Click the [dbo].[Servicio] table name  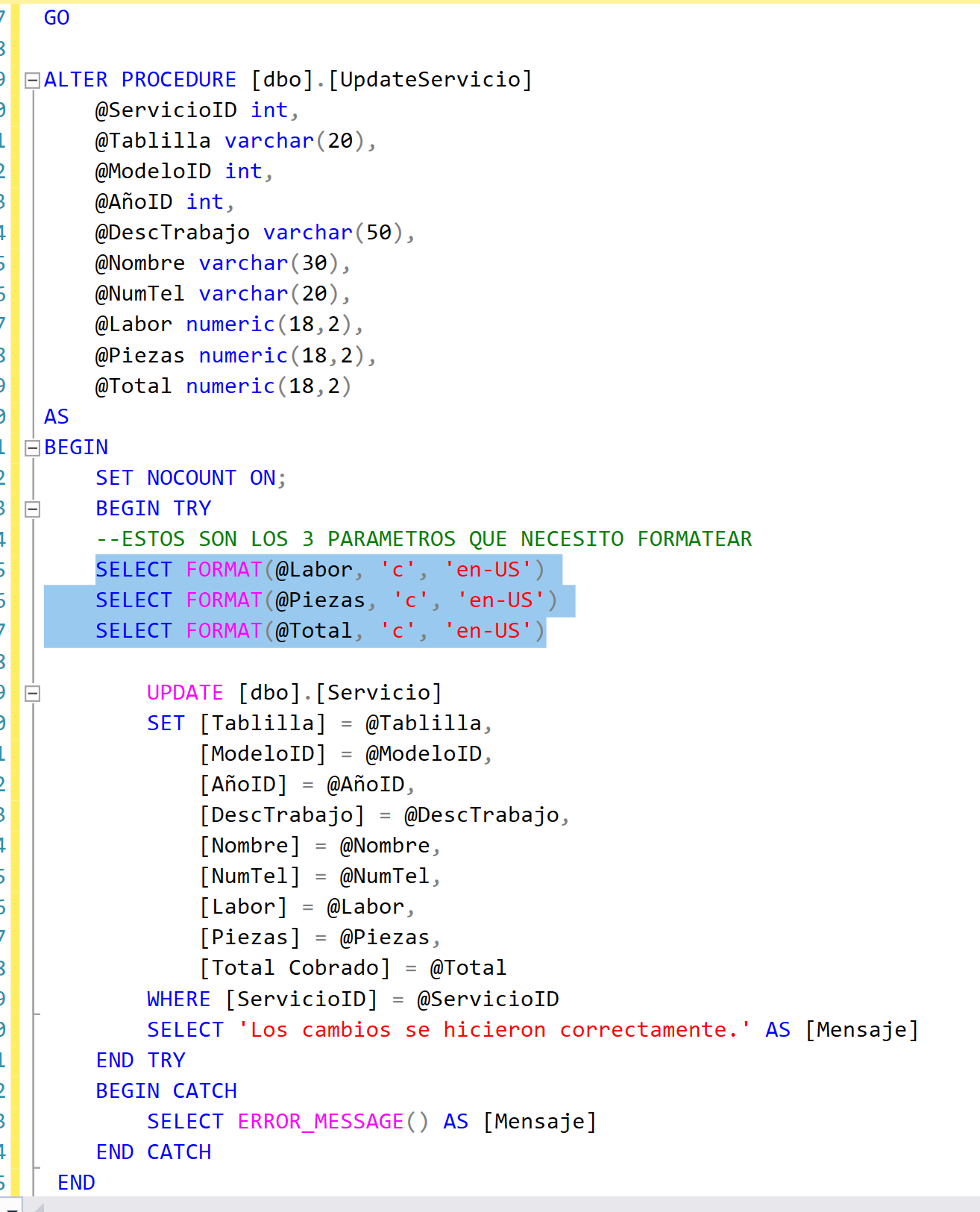click(x=340, y=693)
